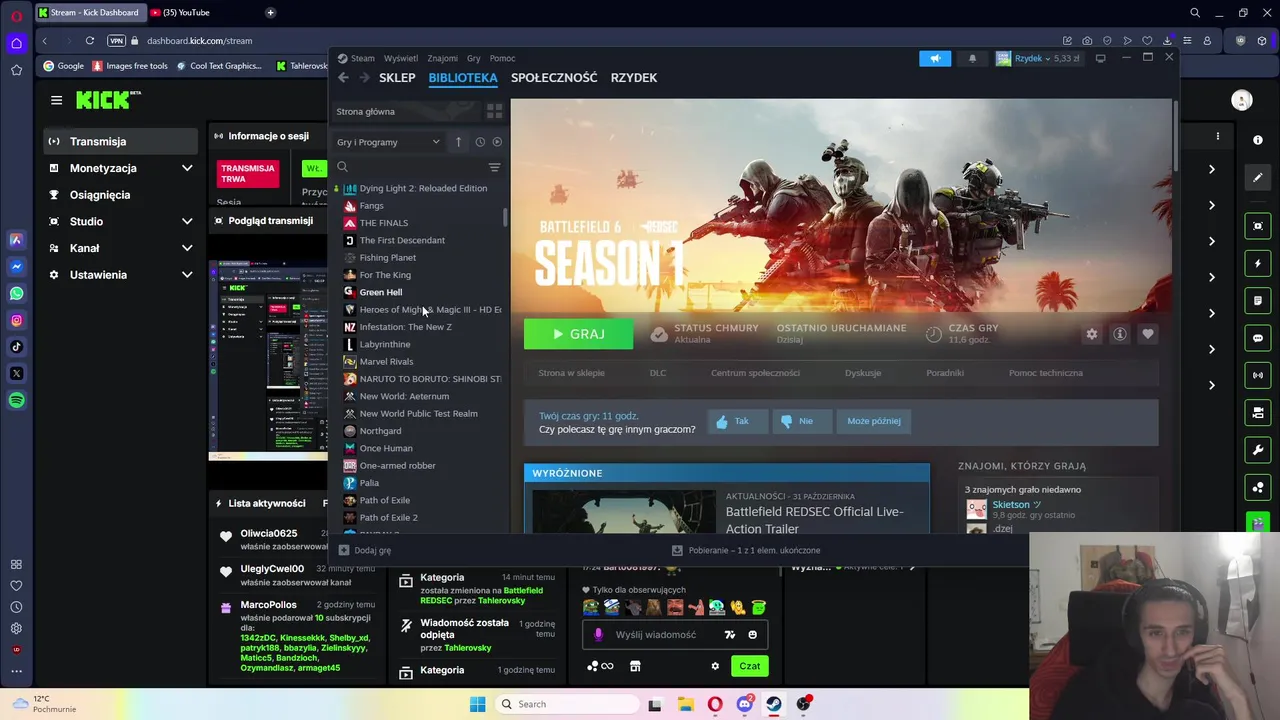This screenshot has height=720, width=1280.
Task: Open Instagram in Opera sidebar
Action: coord(16,320)
